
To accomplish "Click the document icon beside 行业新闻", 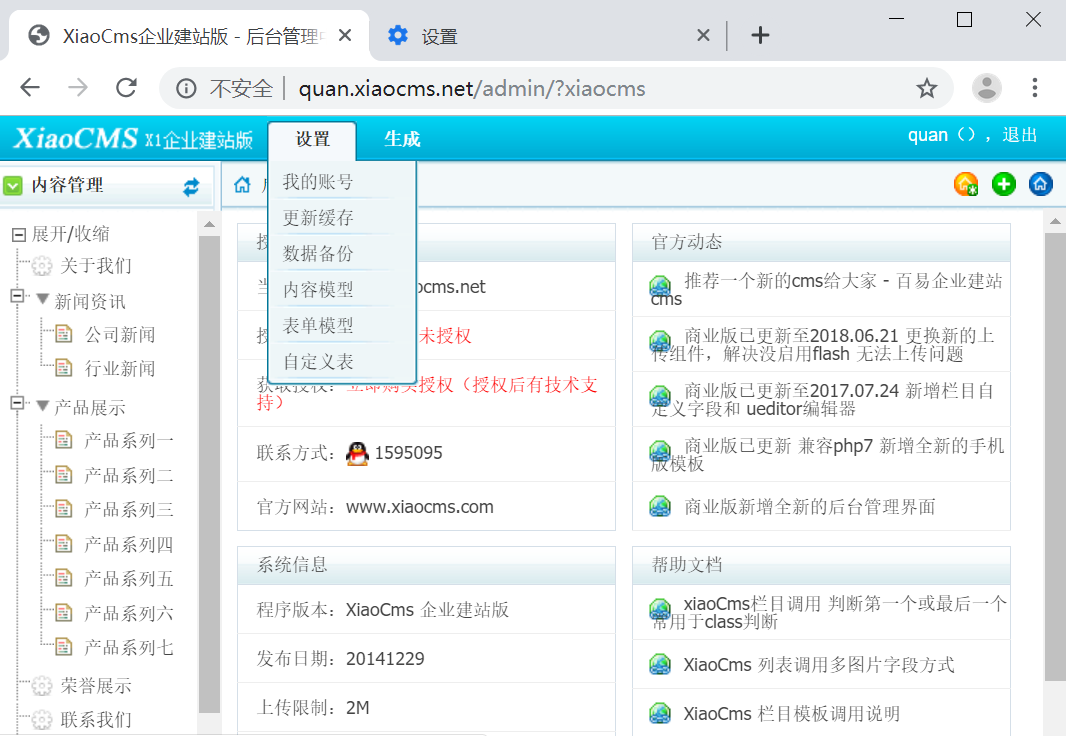I will coord(64,368).
